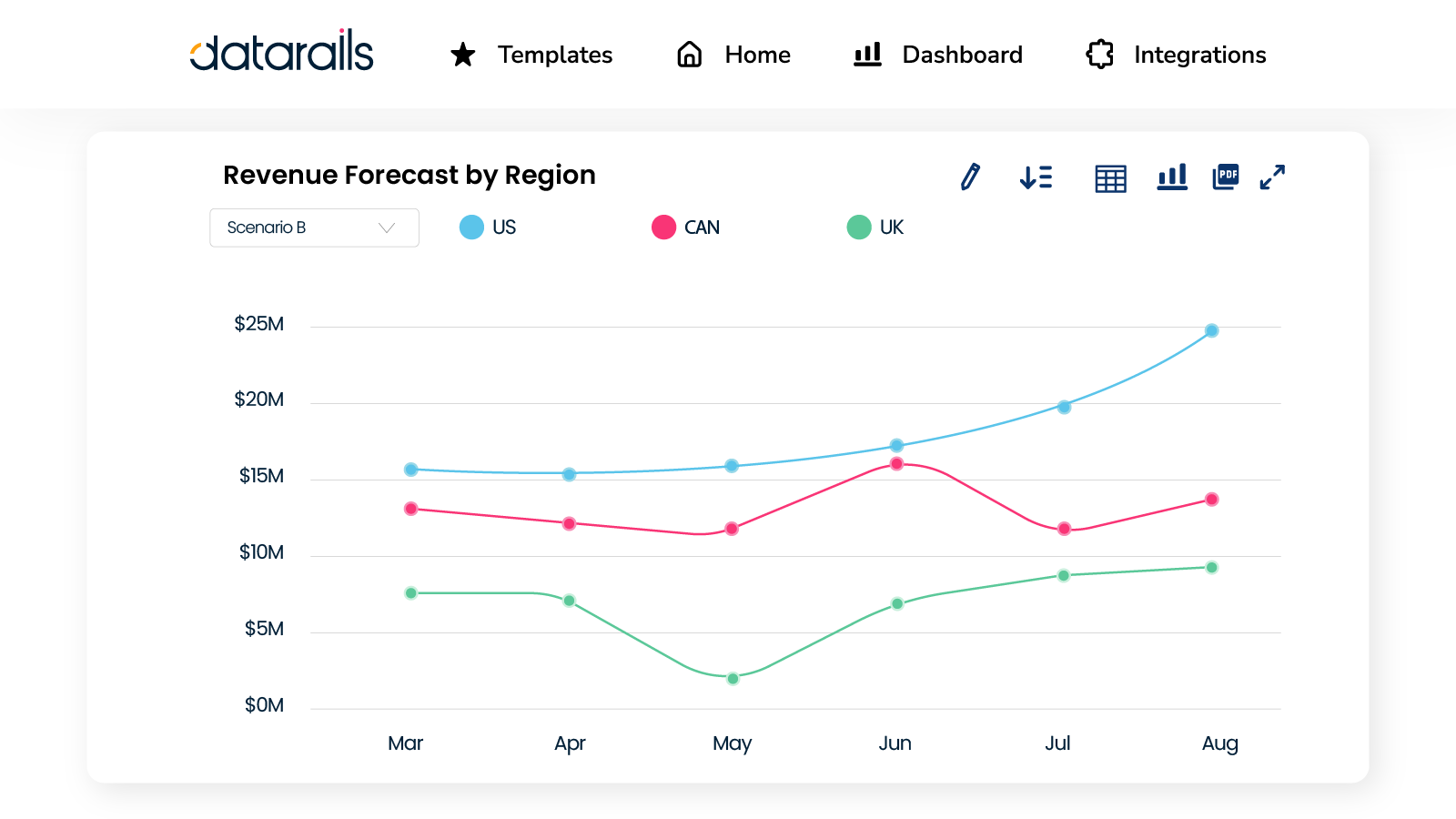1456x819 pixels.
Task: Open the sort options icon
Action: (x=1036, y=177)
